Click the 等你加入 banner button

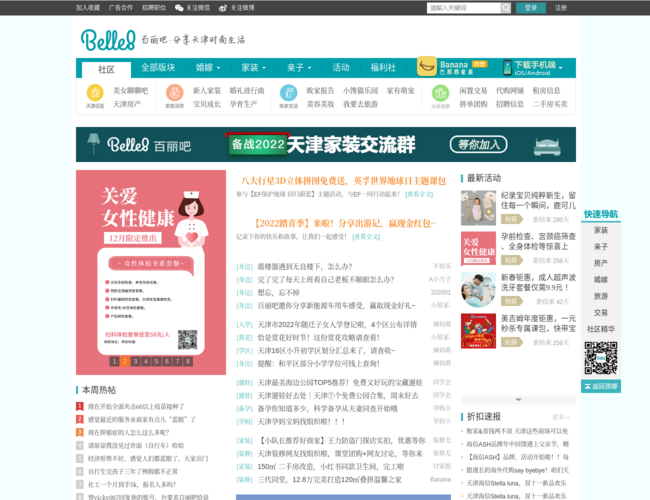point(478,144)
